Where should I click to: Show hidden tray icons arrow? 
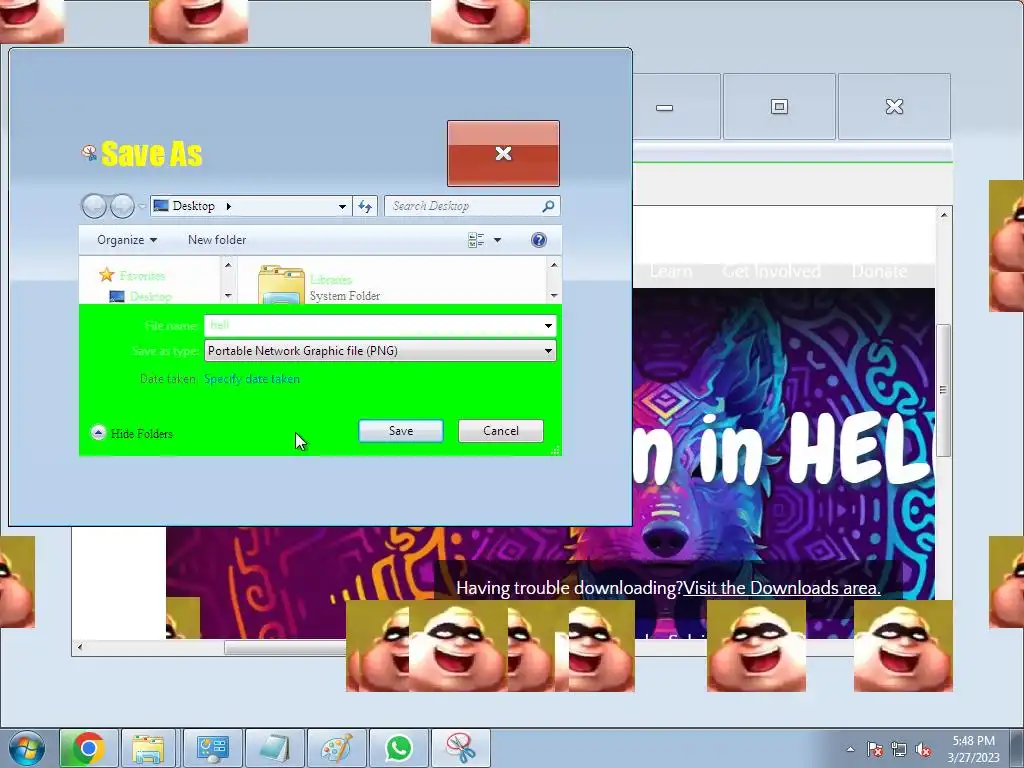(850, 749)
